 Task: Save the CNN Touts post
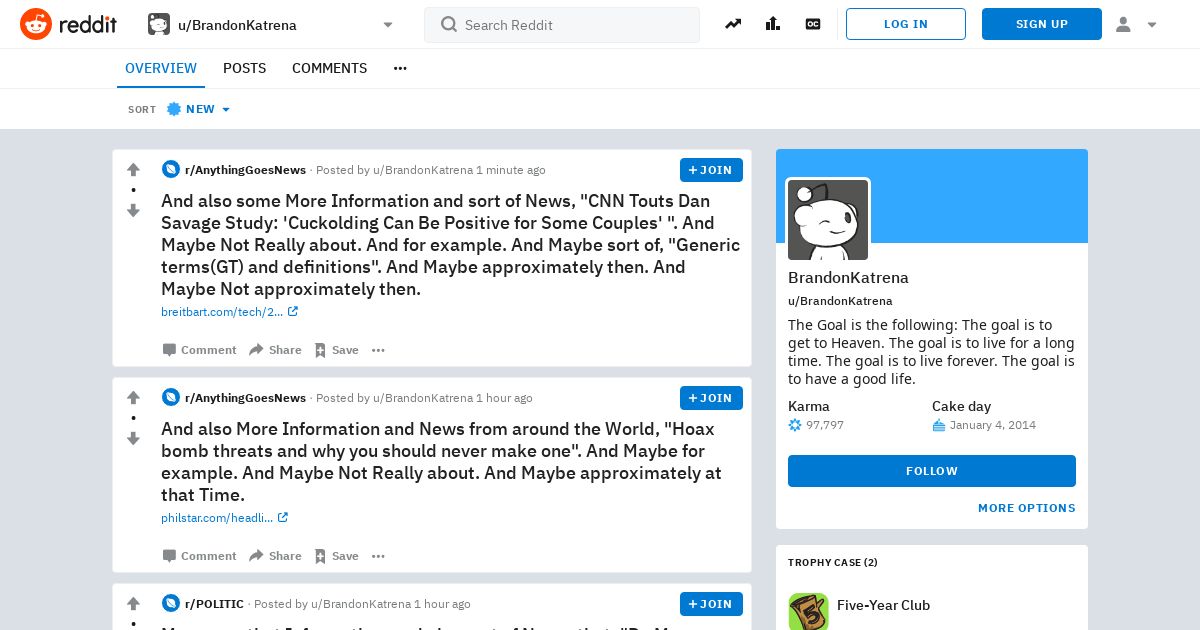[336, 350]
